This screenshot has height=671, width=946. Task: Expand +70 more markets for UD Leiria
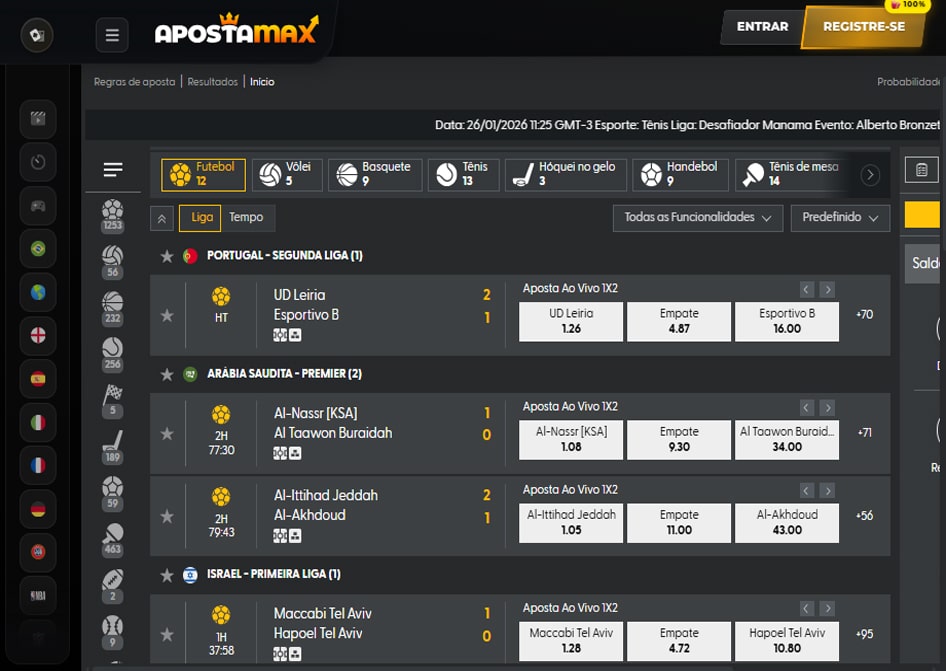click(864, 314)
